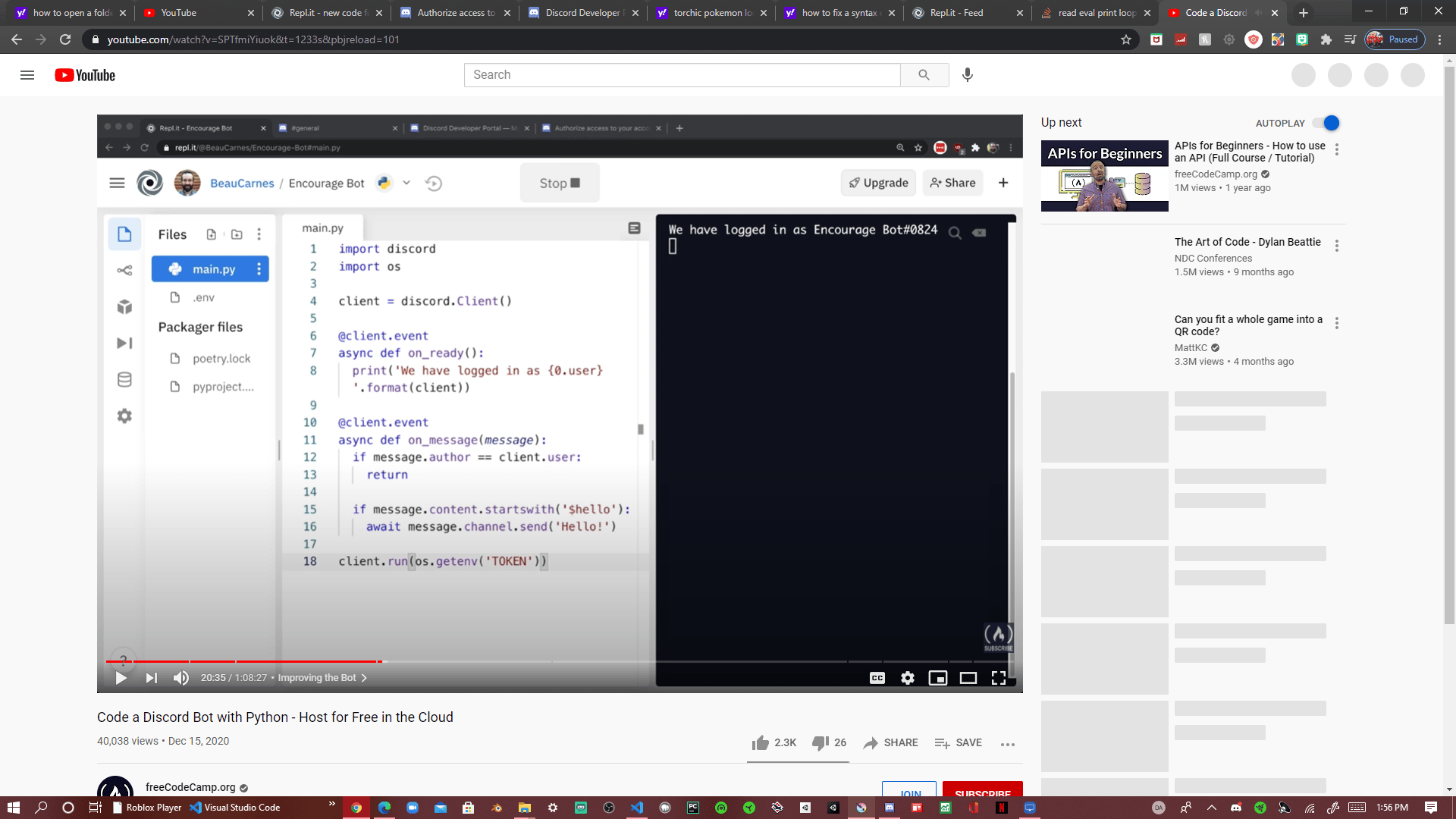Open the Paused profile button
The width and height of the screenshot is (1456, 819).
coord(1395,39)
